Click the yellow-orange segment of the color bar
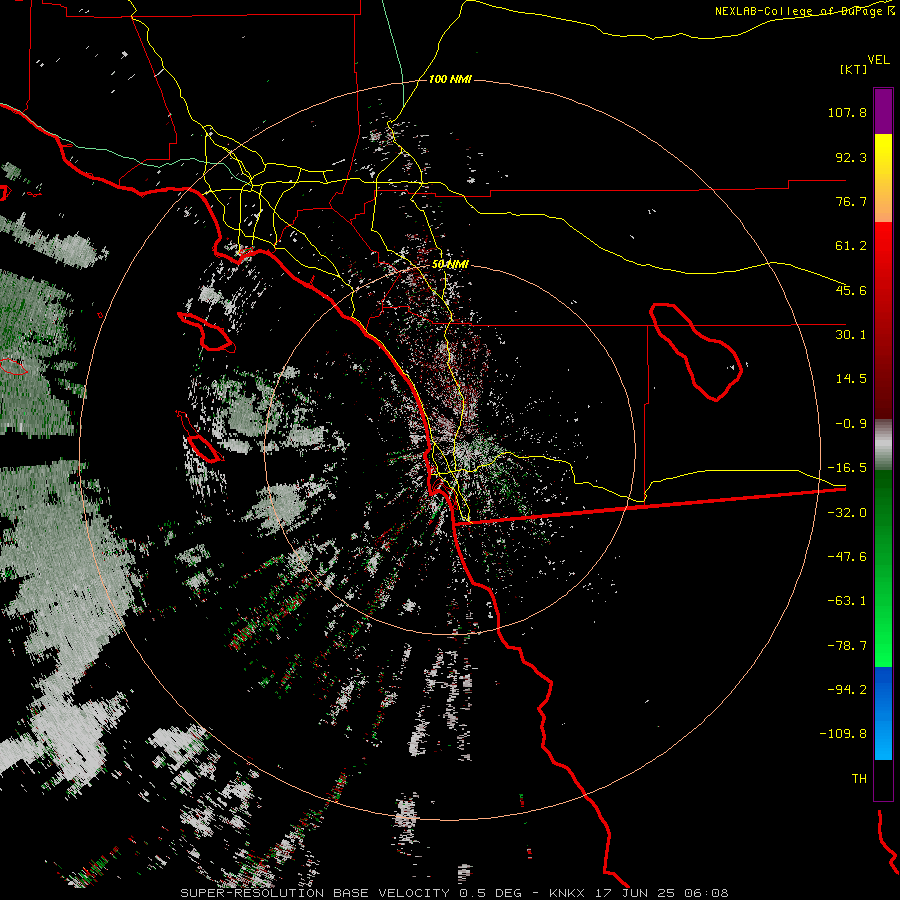This screenshot has height=900, width=900. (x=883, y=178)
